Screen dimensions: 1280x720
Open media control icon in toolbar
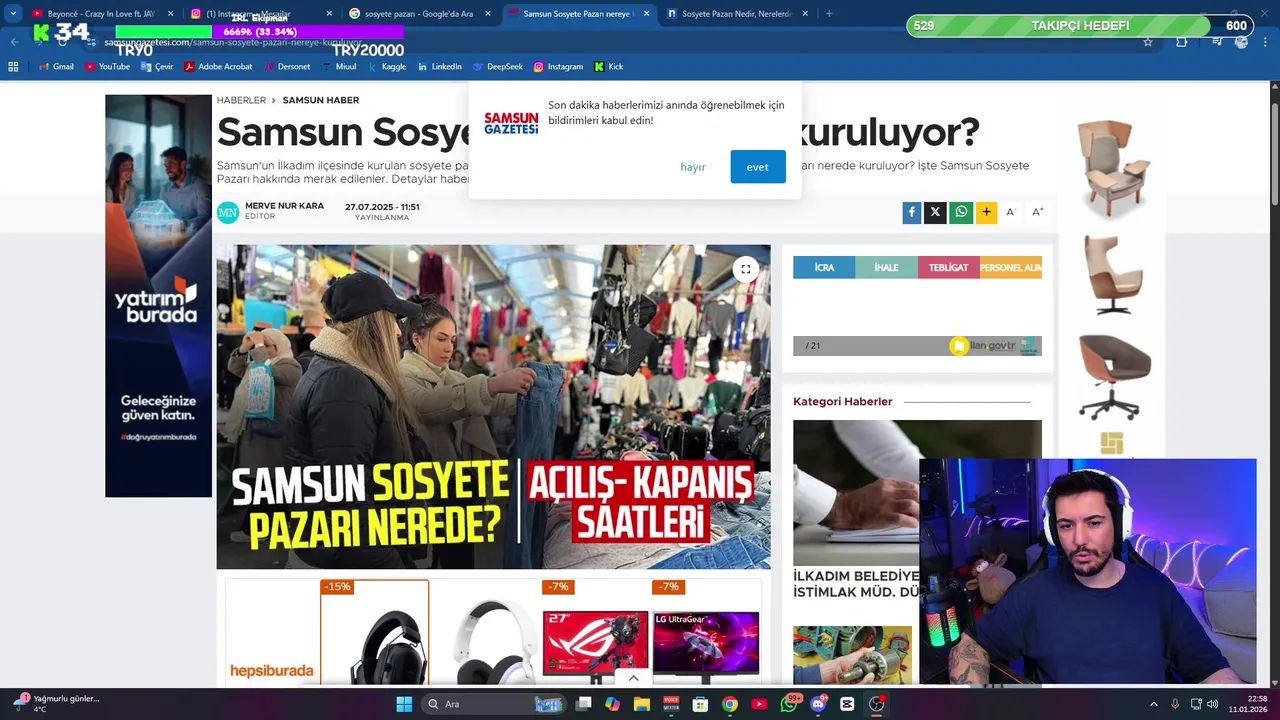click(1216, 42)
